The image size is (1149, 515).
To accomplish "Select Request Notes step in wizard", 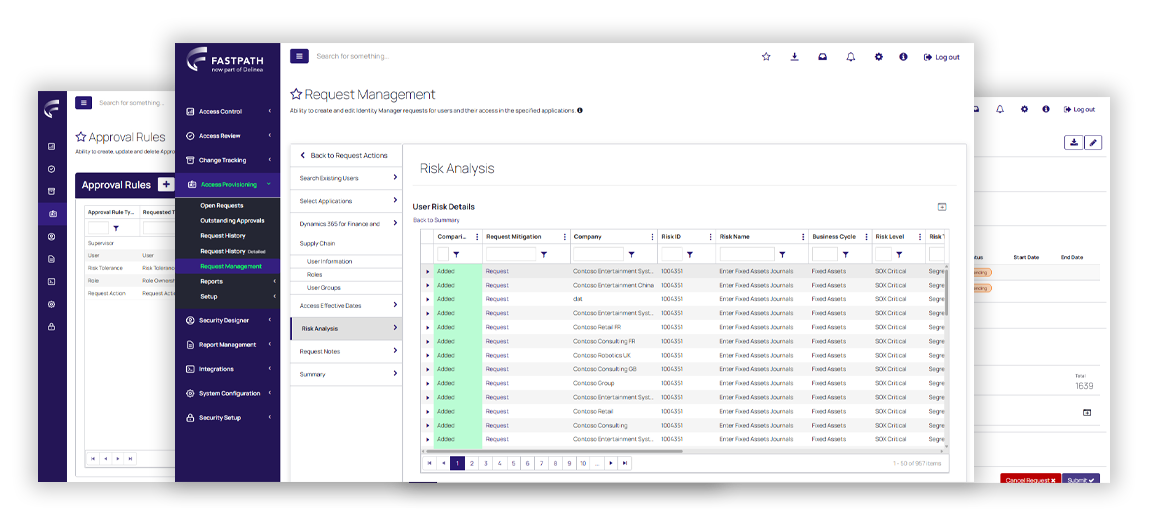I will 346,351.
